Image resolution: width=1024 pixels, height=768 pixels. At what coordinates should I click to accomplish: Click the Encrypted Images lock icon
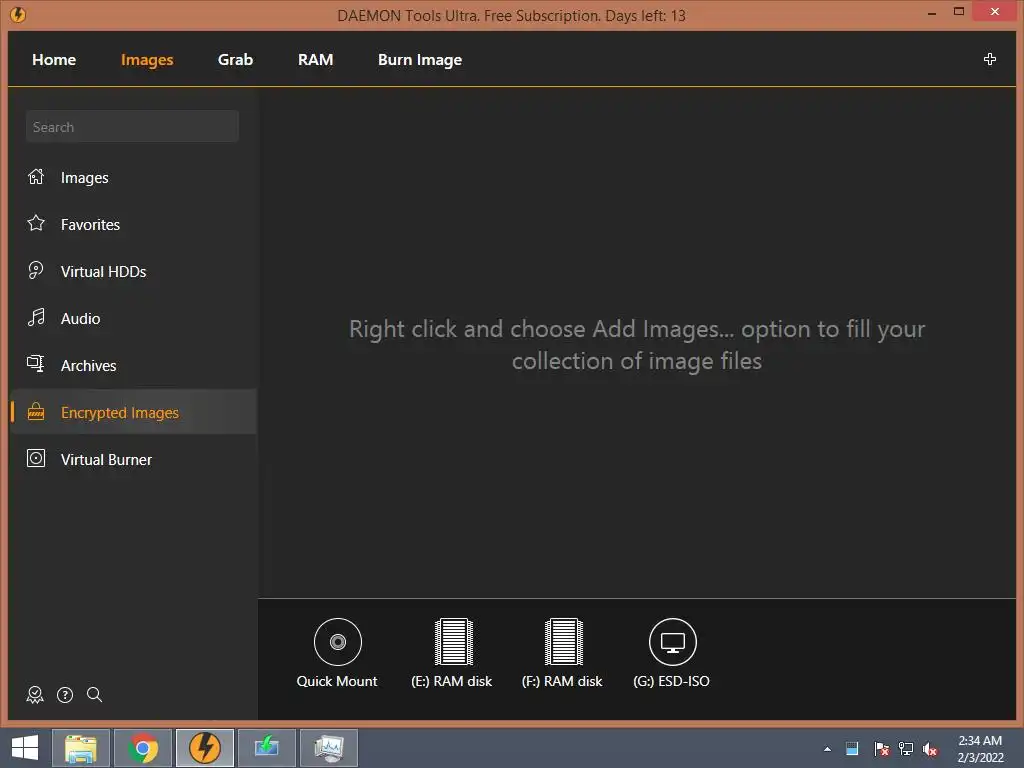pyautogui.click(x=36, y=411)
